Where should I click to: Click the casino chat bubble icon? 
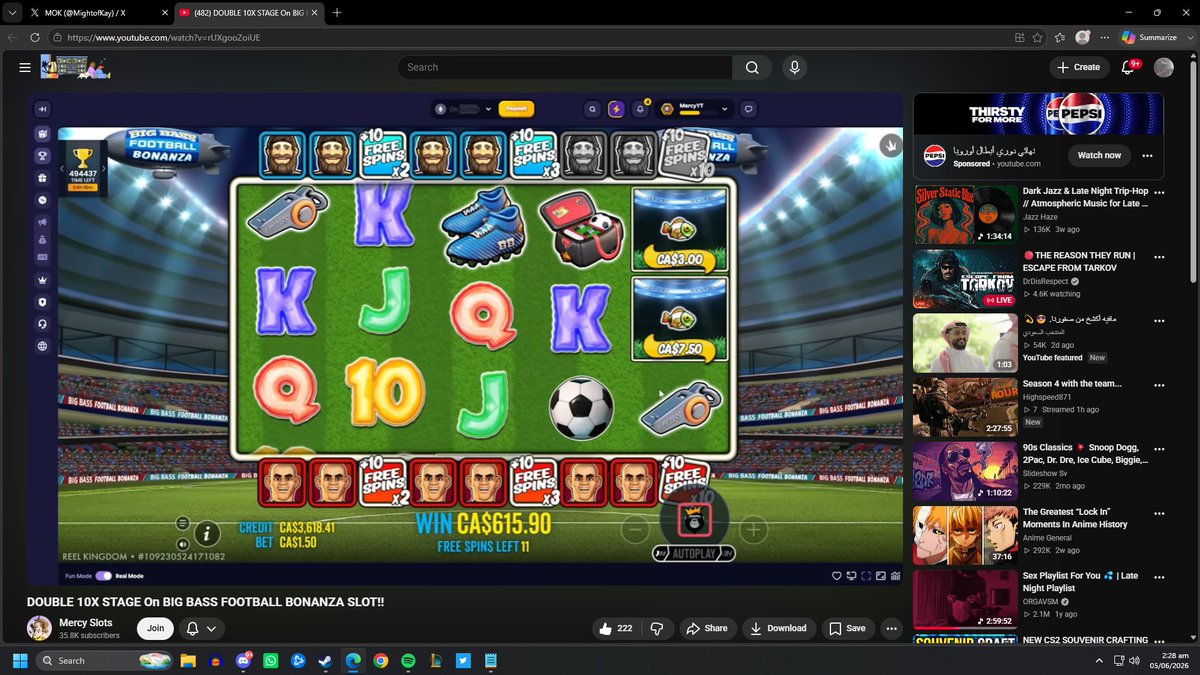[x=748, y=109]
